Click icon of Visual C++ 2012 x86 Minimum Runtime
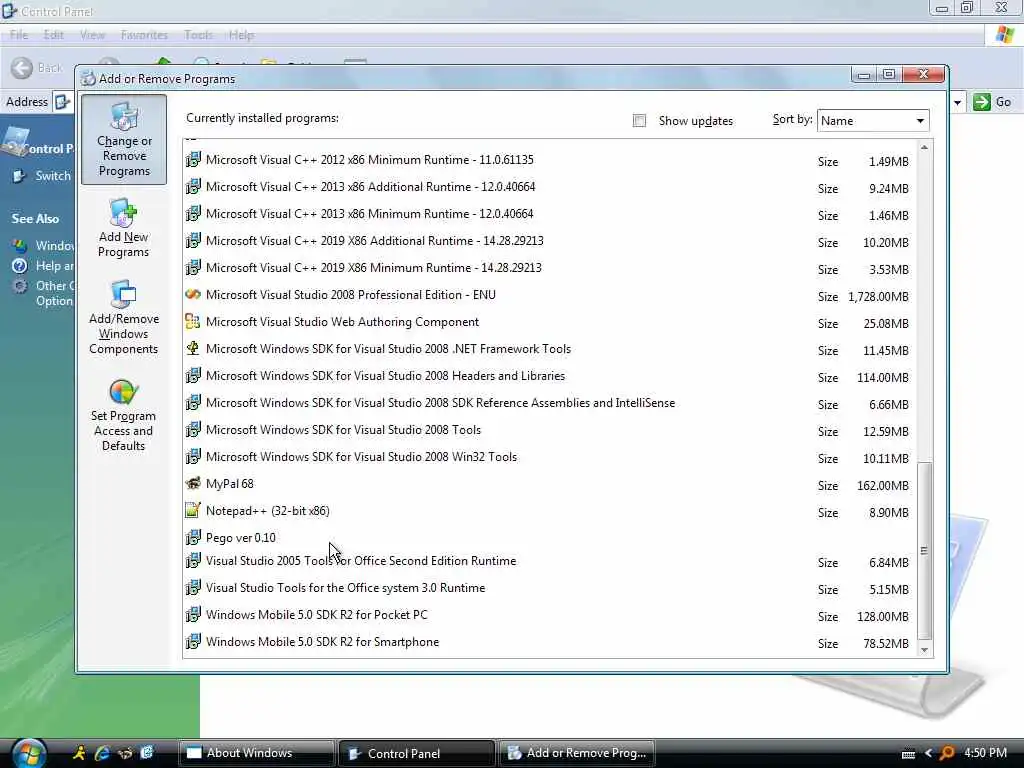Viewport: 1024px width, 768px height. 193,159
